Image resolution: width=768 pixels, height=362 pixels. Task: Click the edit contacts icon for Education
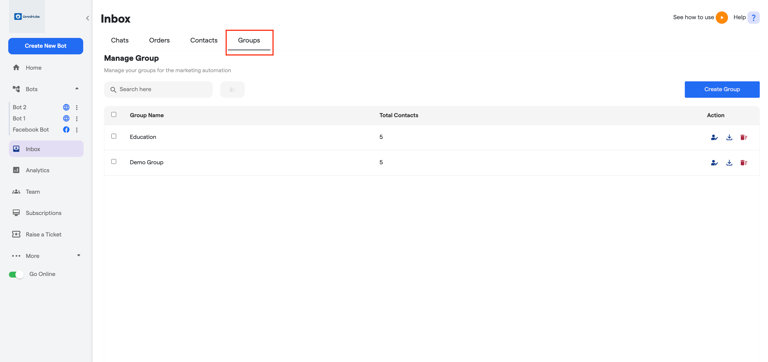(714, 137)
